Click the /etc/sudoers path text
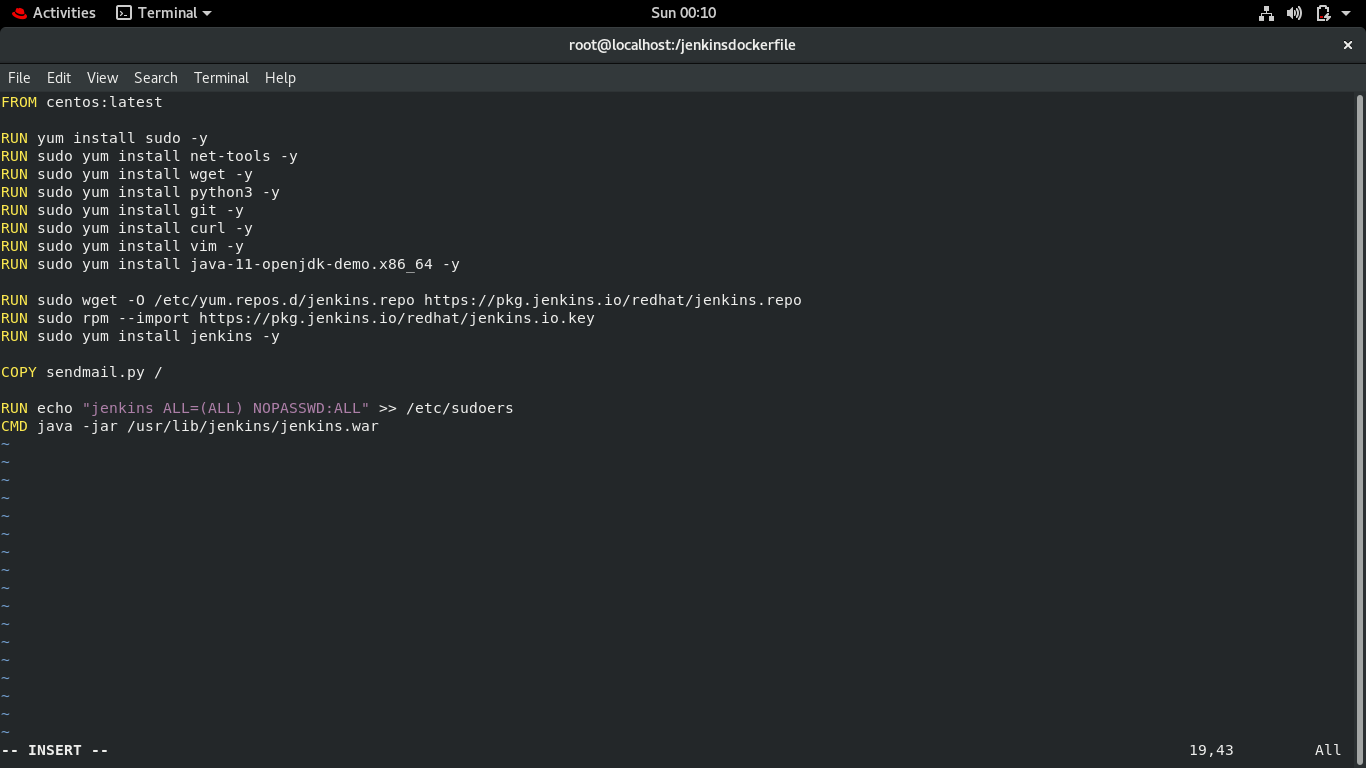Screen dimensions: 1366x768 pos(460,408)
